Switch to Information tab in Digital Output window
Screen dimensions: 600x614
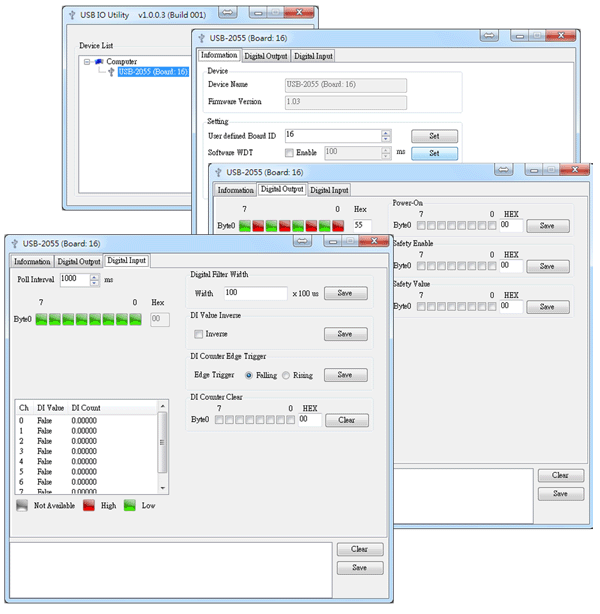[x=235, y=190]
